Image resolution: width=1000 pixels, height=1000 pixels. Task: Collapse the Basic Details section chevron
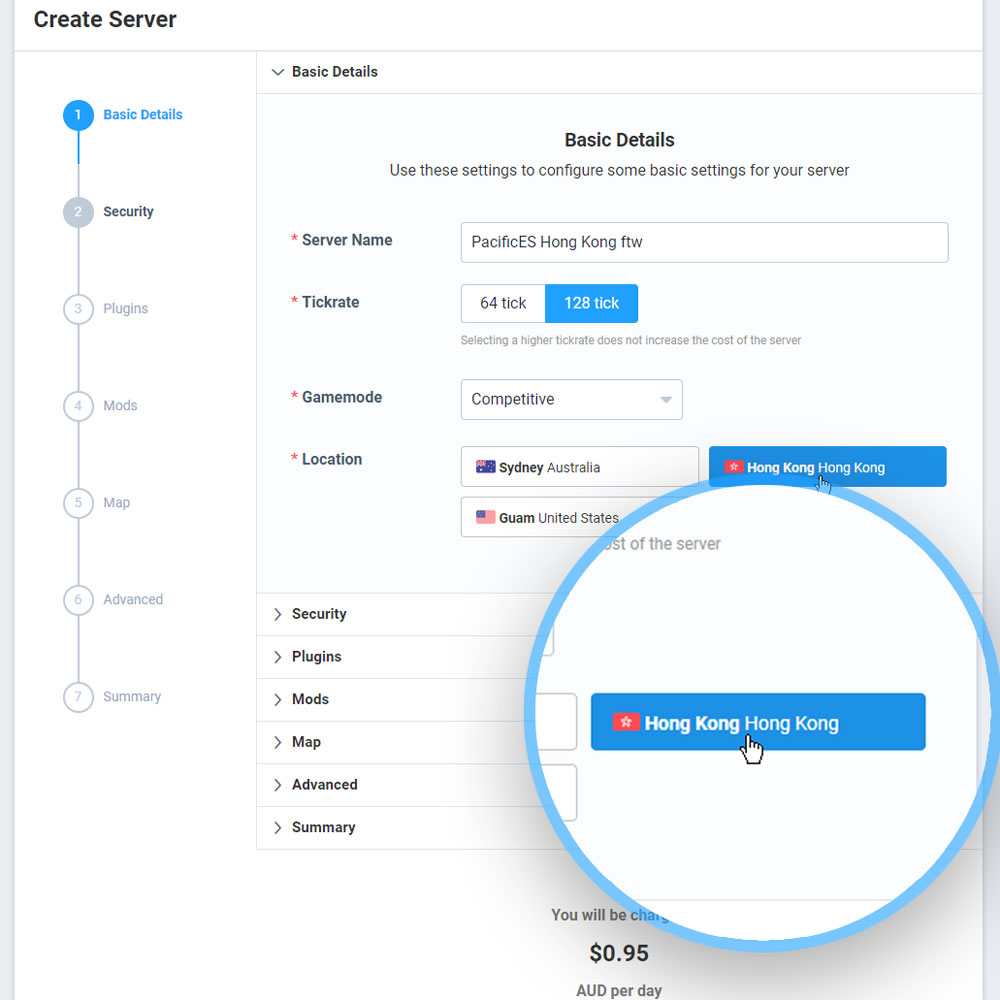tap(277, 72)
